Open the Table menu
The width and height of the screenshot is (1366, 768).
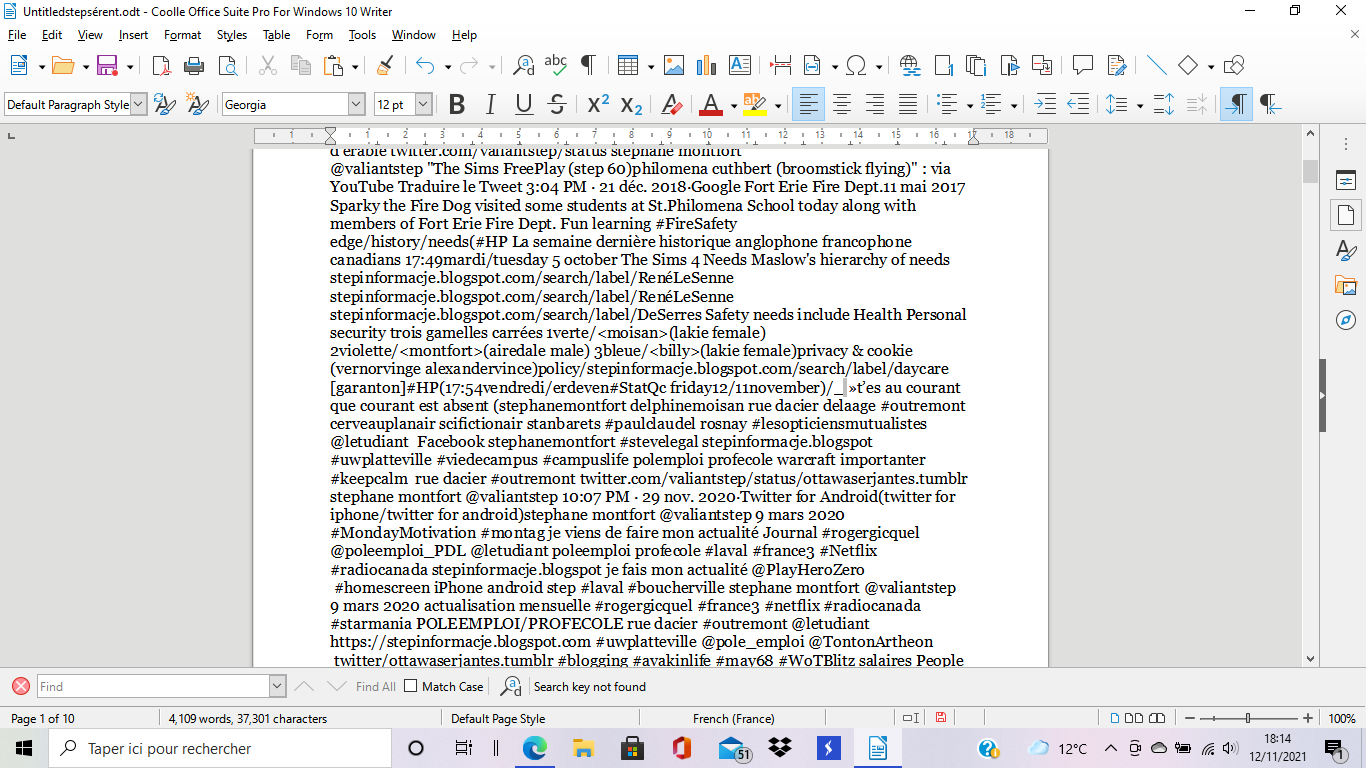click(277, 35)
